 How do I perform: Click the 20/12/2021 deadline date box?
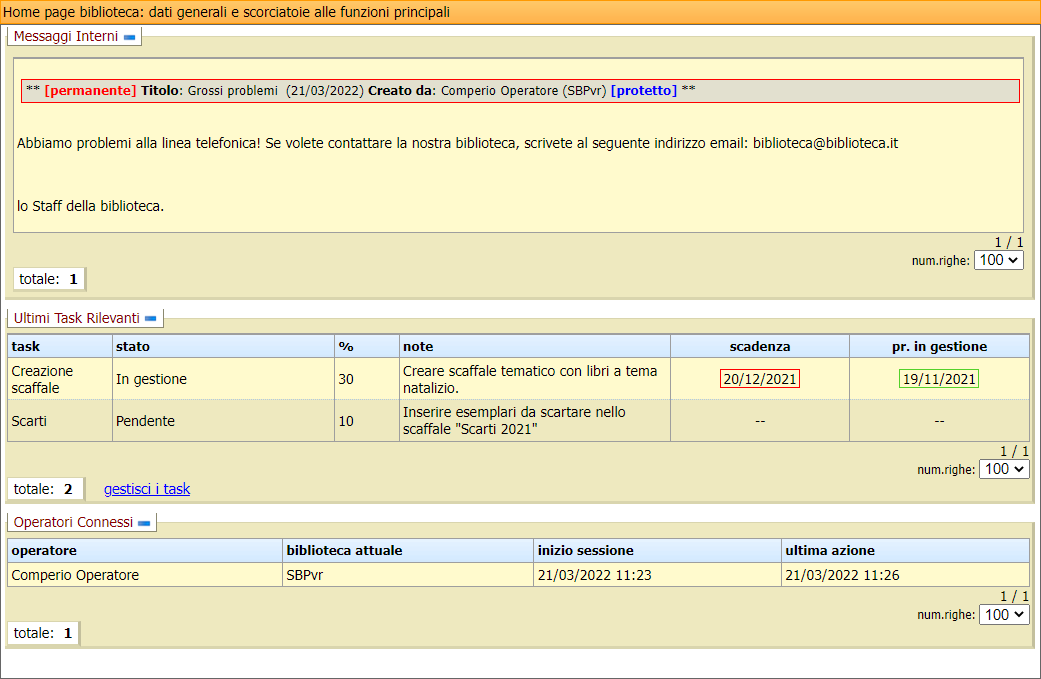tap(759, 379)
